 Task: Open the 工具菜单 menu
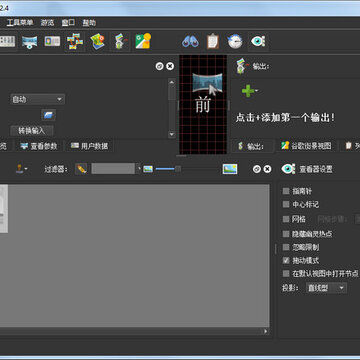point(20,23)
